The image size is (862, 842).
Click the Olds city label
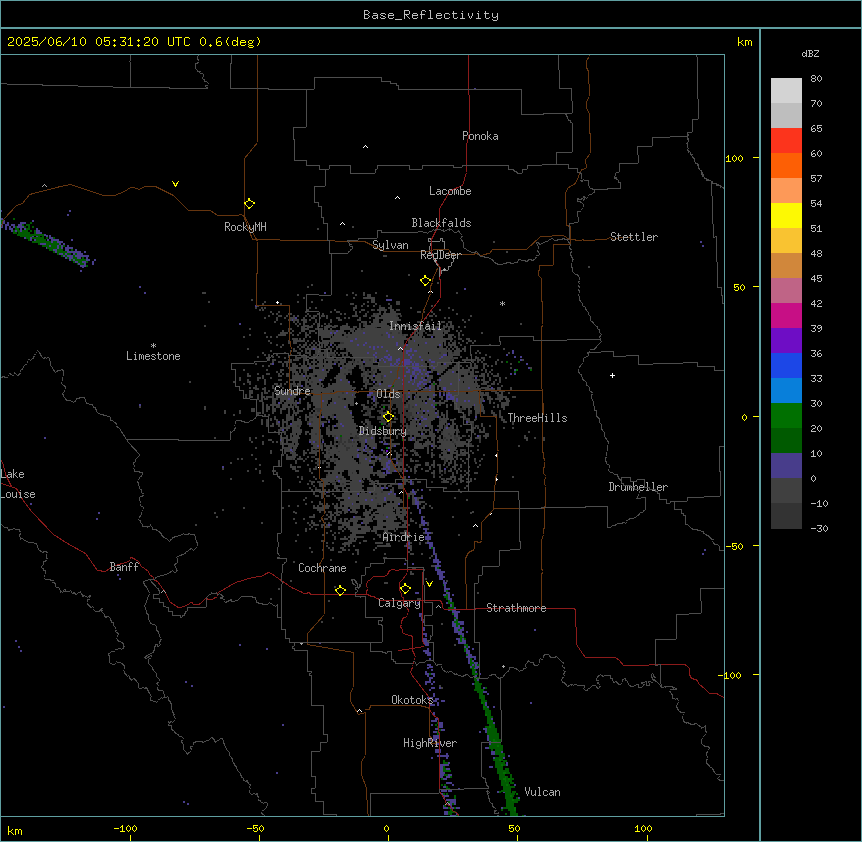tap(388, 394)
